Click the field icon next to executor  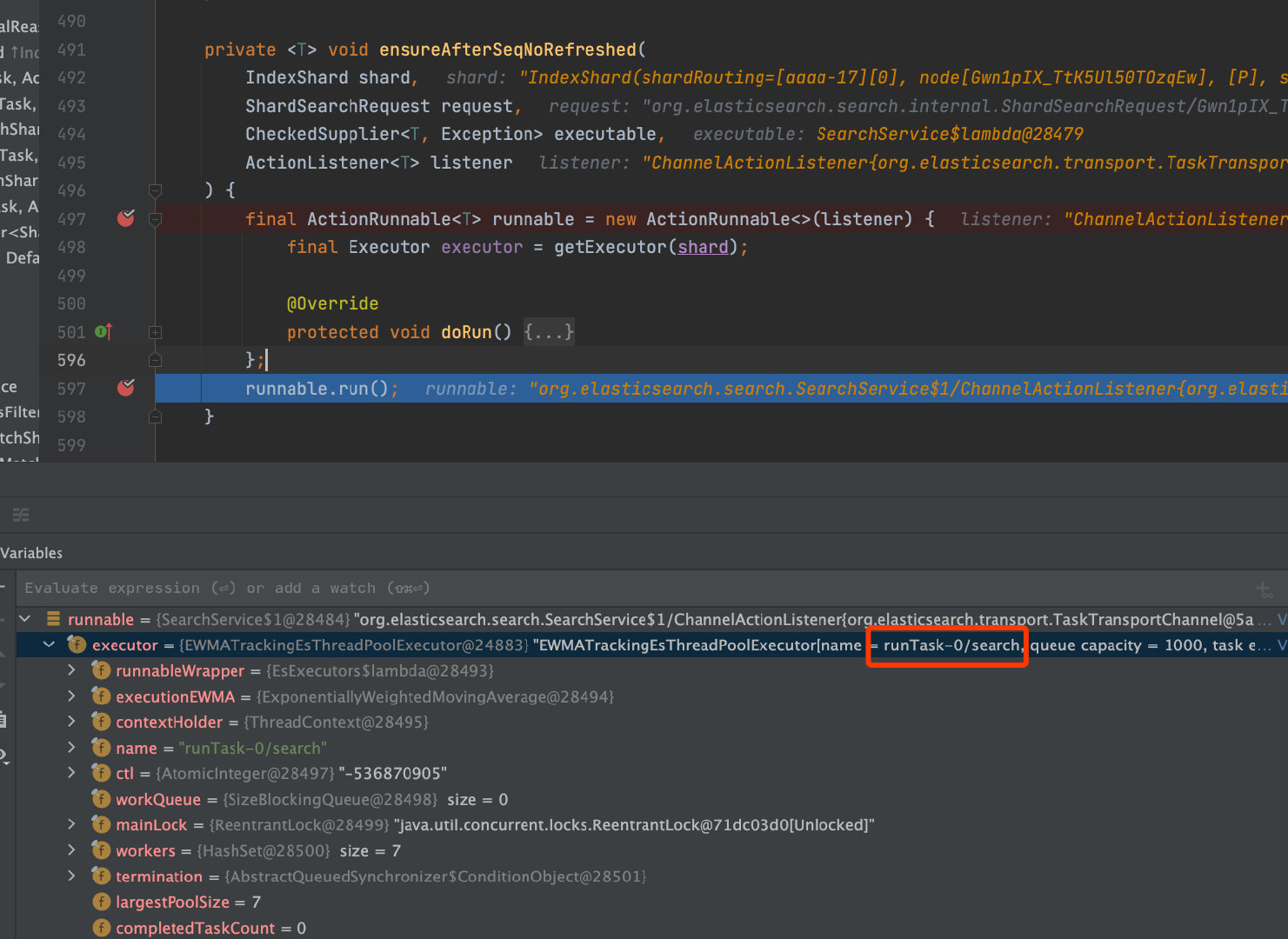[77, 645]
